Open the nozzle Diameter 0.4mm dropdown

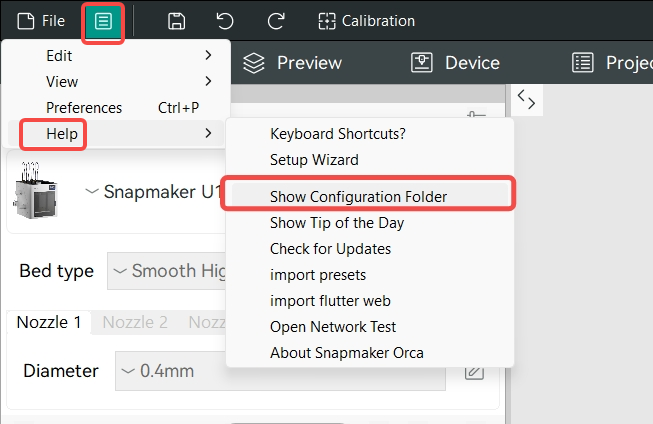pos(170,371)
